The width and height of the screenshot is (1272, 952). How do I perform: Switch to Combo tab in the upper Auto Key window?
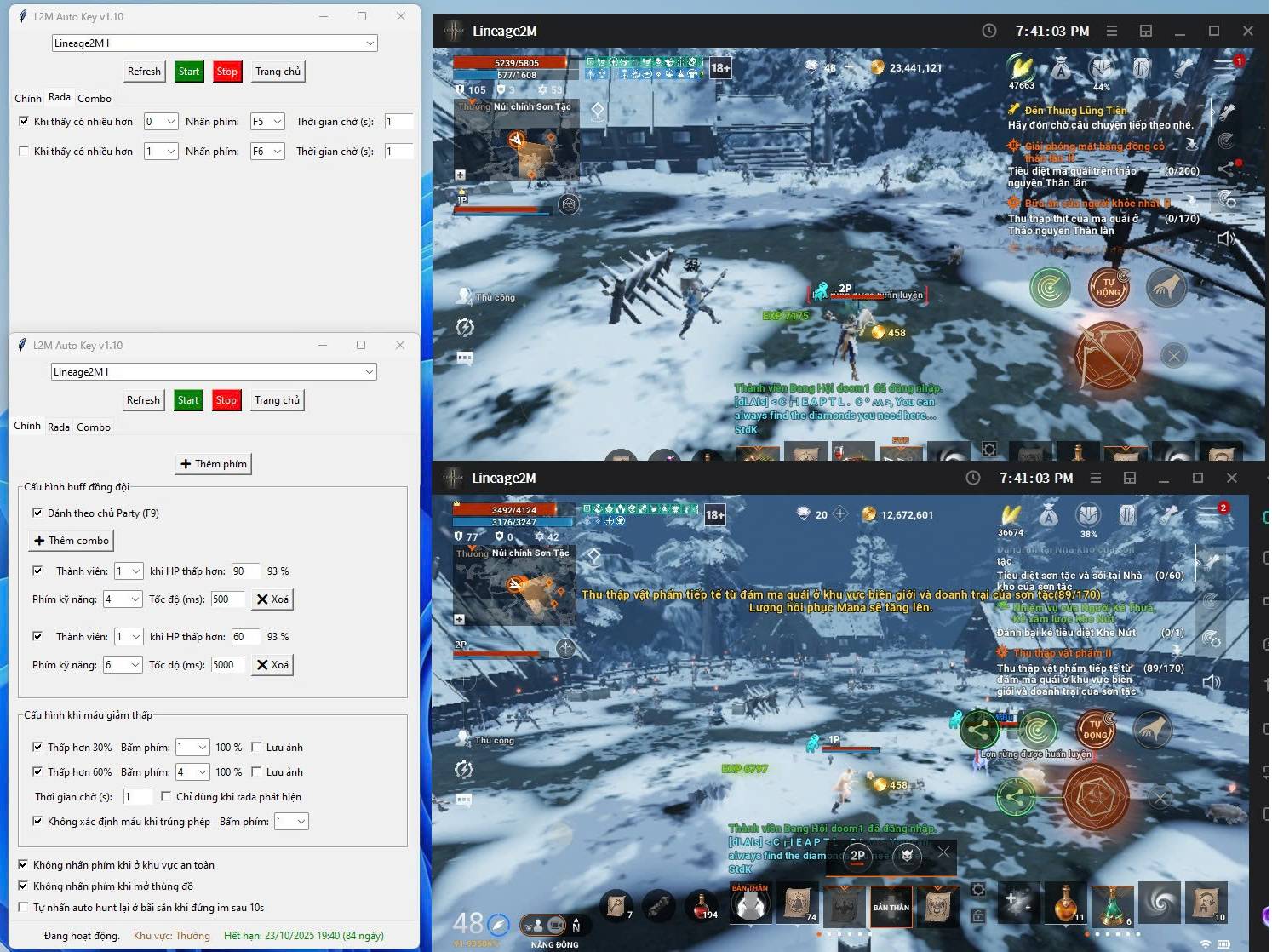click(x=95, y=98)
